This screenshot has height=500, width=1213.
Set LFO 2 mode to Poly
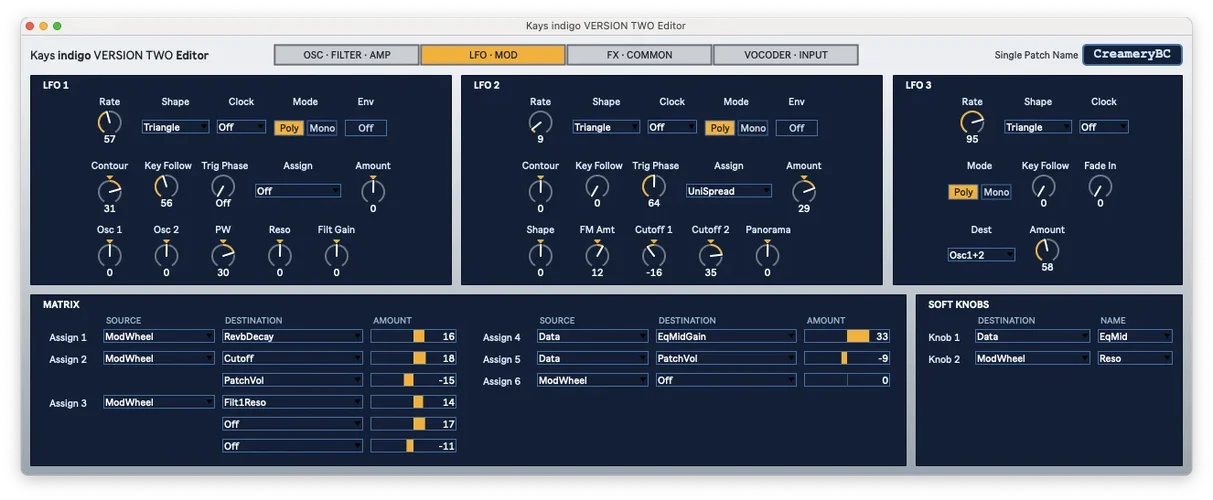721,128
